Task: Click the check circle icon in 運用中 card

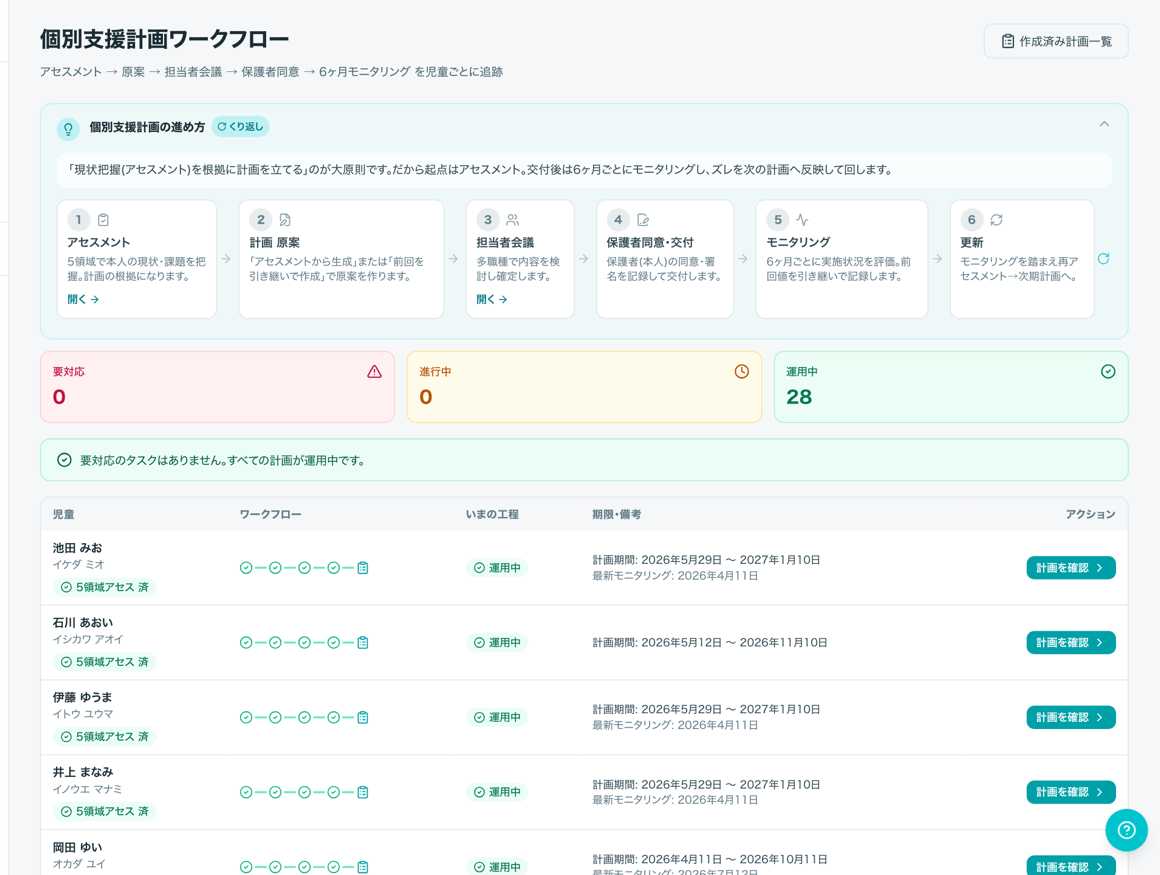Action: [1108, 371]
